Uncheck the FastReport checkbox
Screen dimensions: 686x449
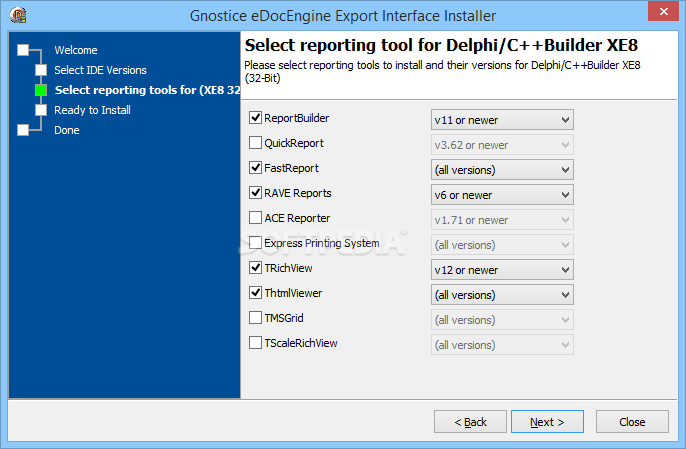click(255, 168)
